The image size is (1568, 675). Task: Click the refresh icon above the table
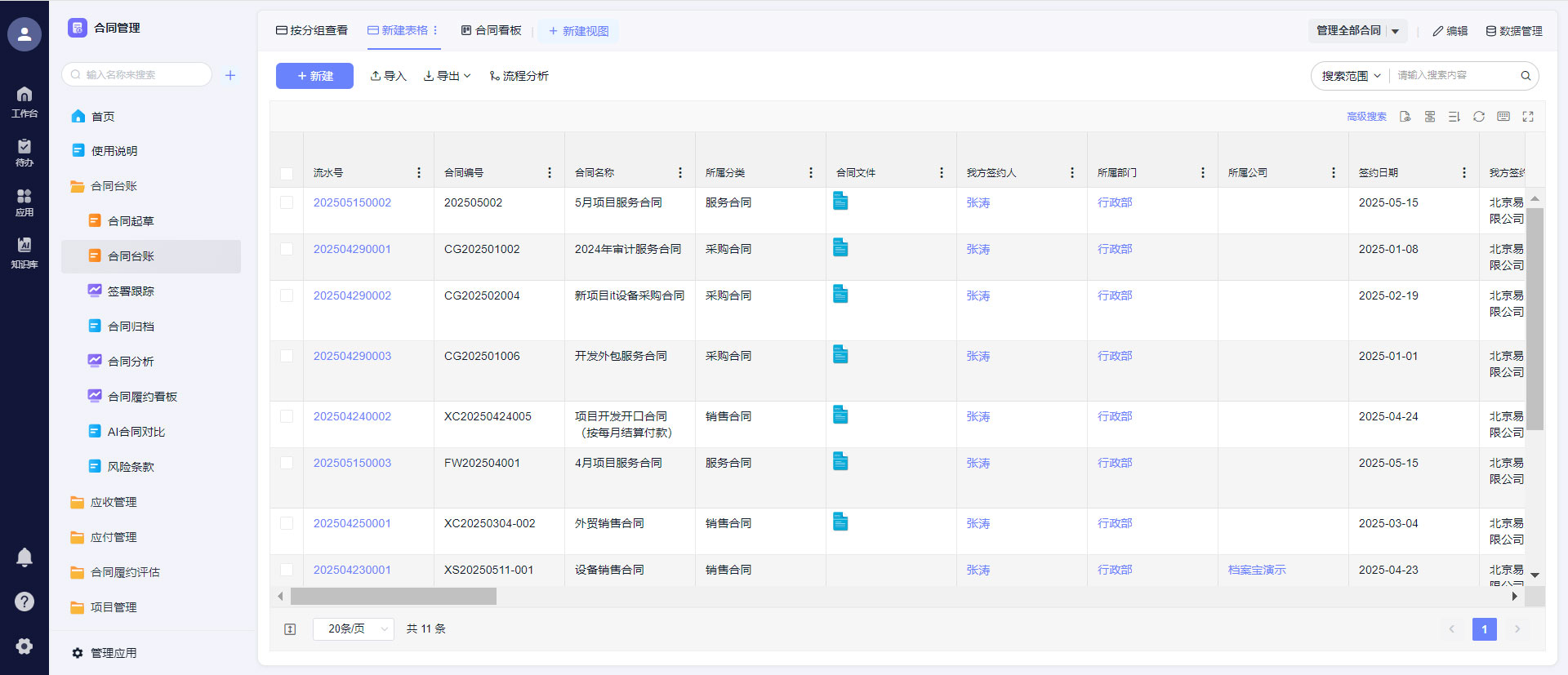point(1478,117)
